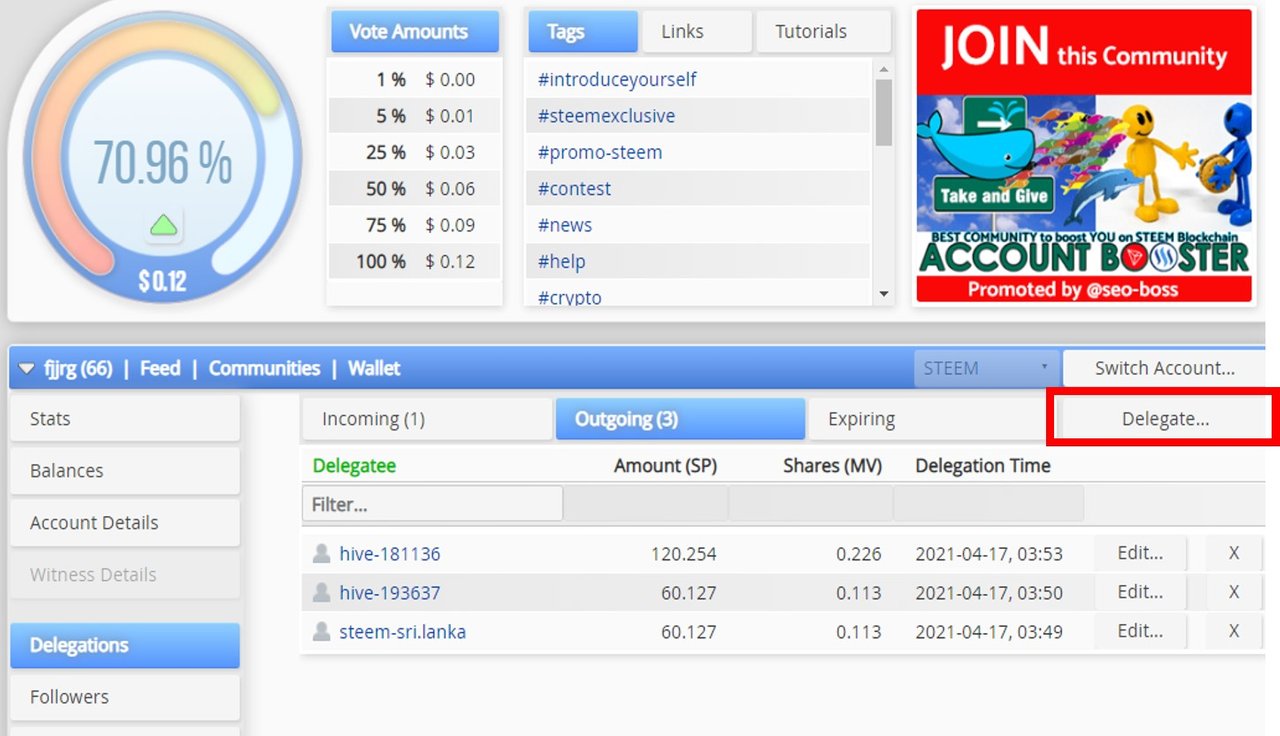Select the Outgoing (3) delegations tab
Screen dimensions: 1280x736
(680, 419)
